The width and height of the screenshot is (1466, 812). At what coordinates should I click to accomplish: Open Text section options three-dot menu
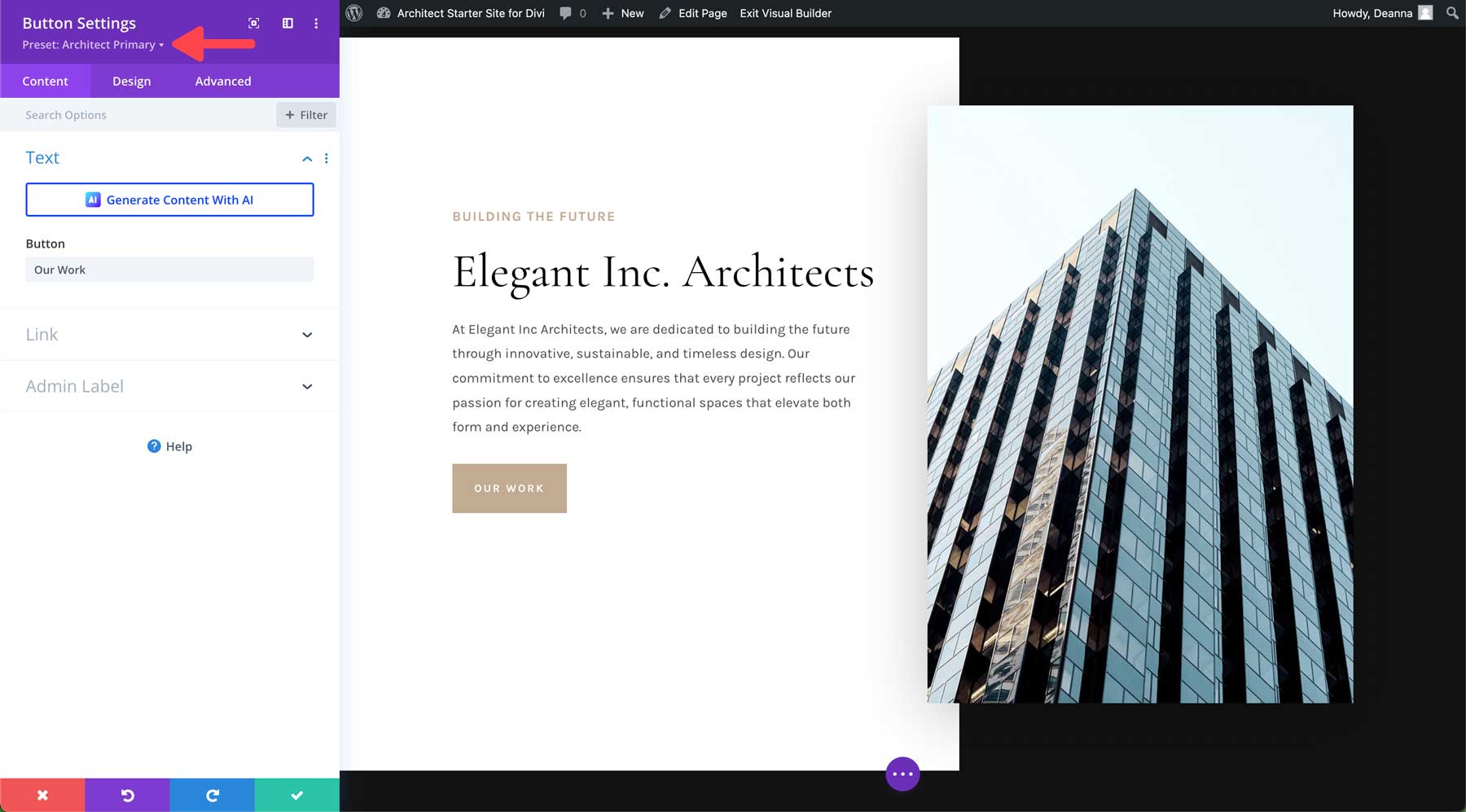(327, 158)
